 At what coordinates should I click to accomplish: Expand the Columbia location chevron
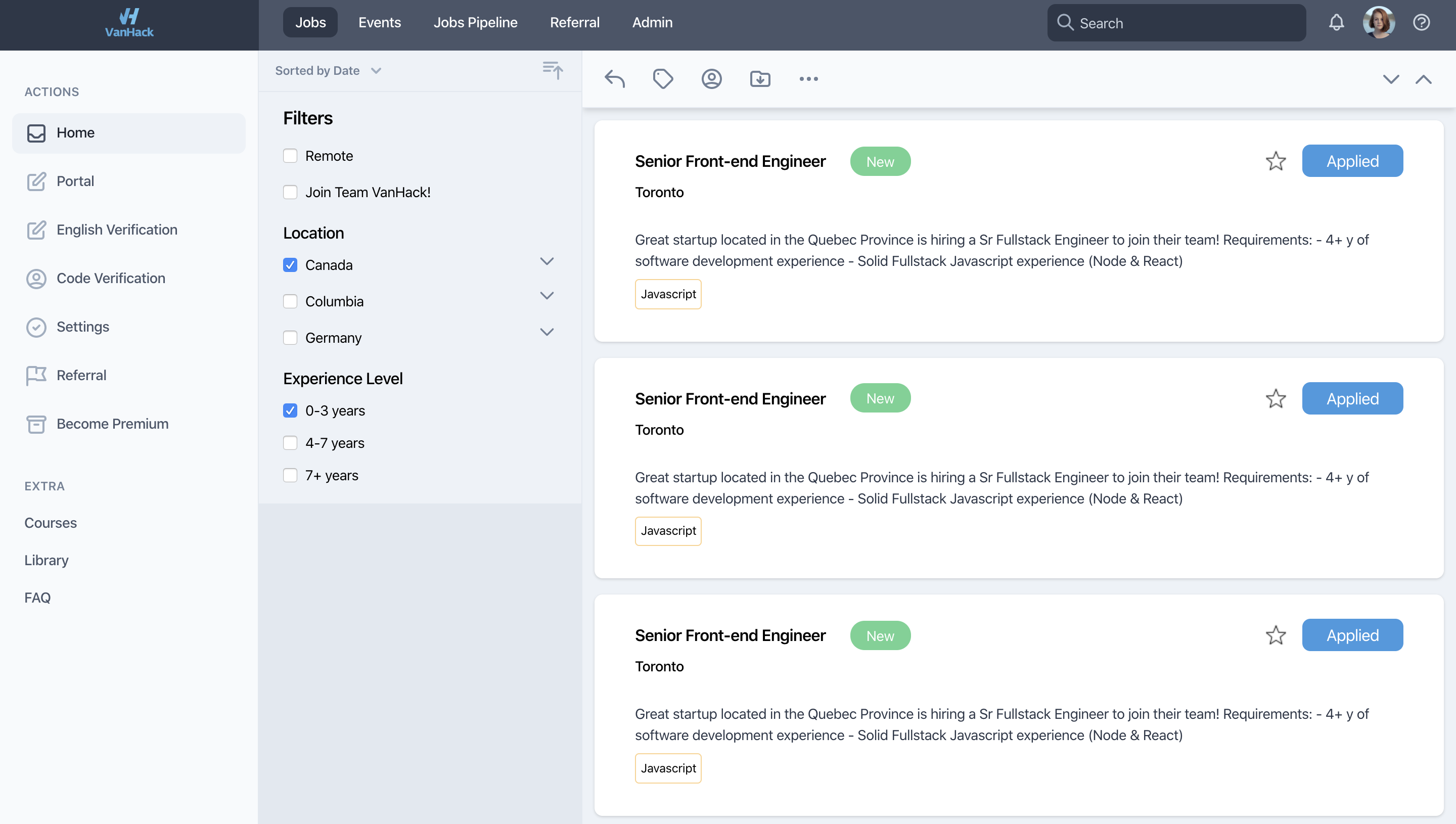(547, 296)
